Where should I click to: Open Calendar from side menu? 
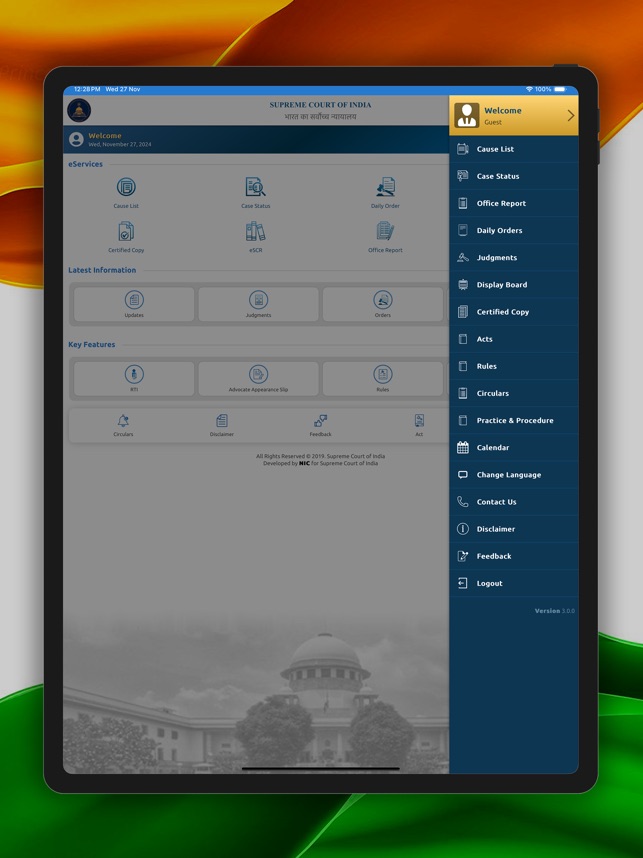(x=513, y=448)
